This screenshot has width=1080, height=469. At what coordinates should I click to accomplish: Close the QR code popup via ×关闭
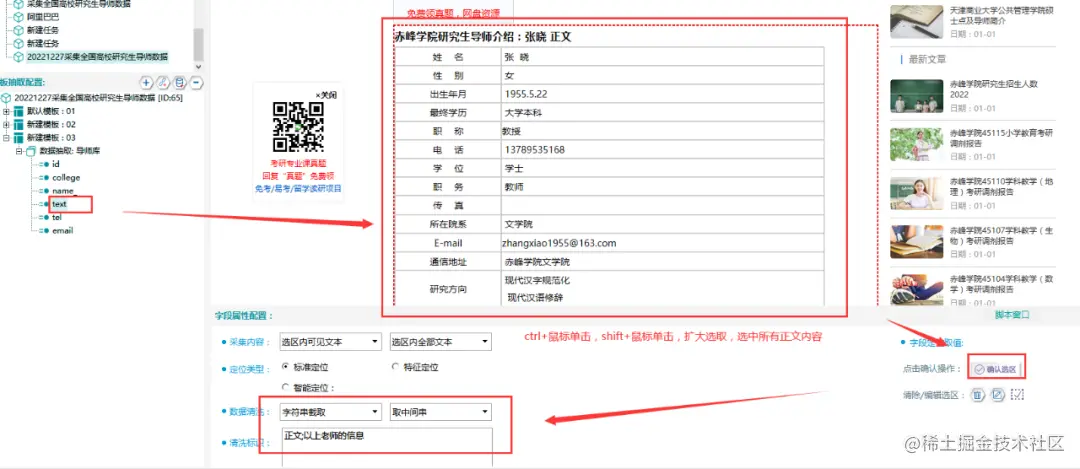pyautogui.click(x=325, y=94)
